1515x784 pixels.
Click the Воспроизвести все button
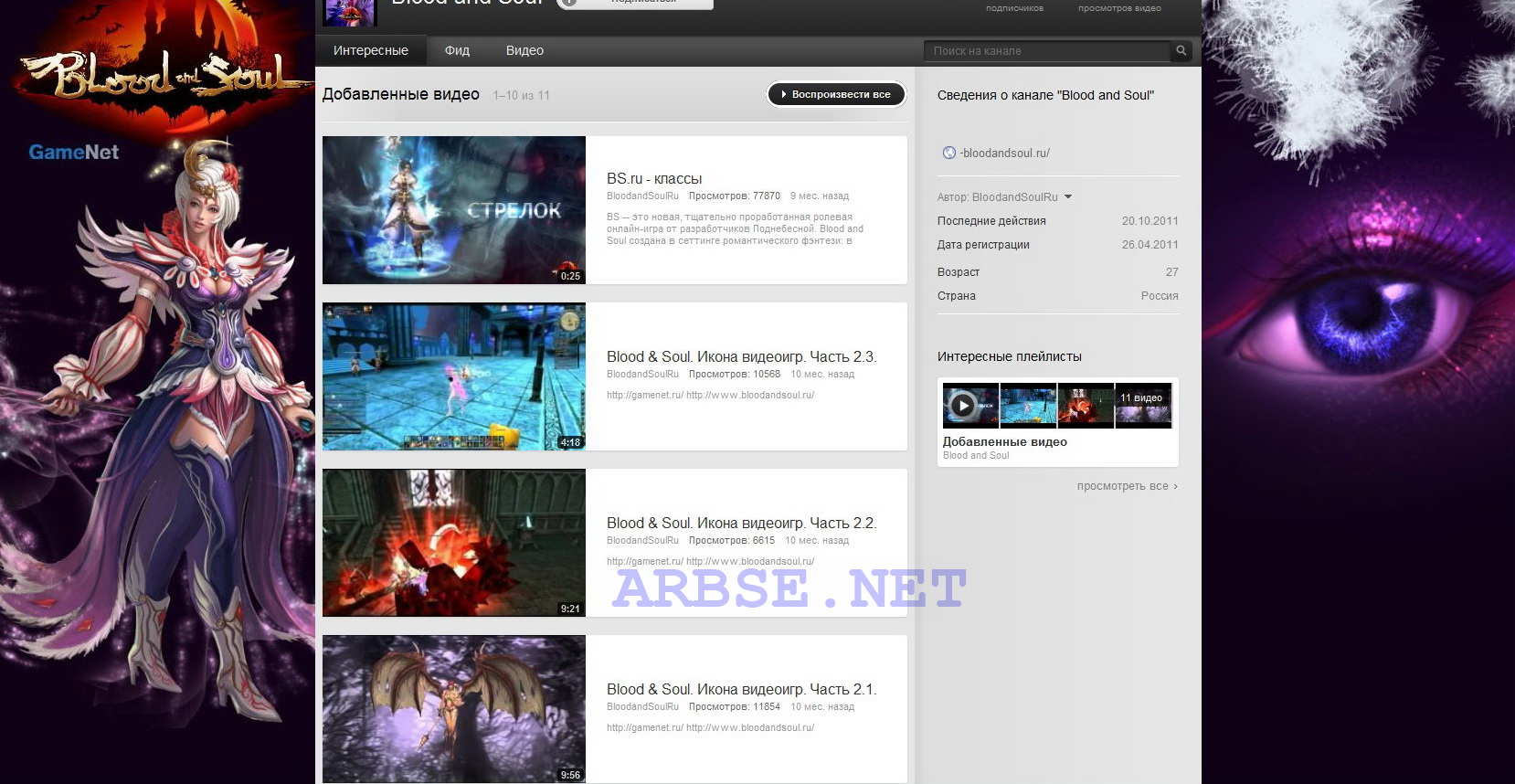point(836,94)
